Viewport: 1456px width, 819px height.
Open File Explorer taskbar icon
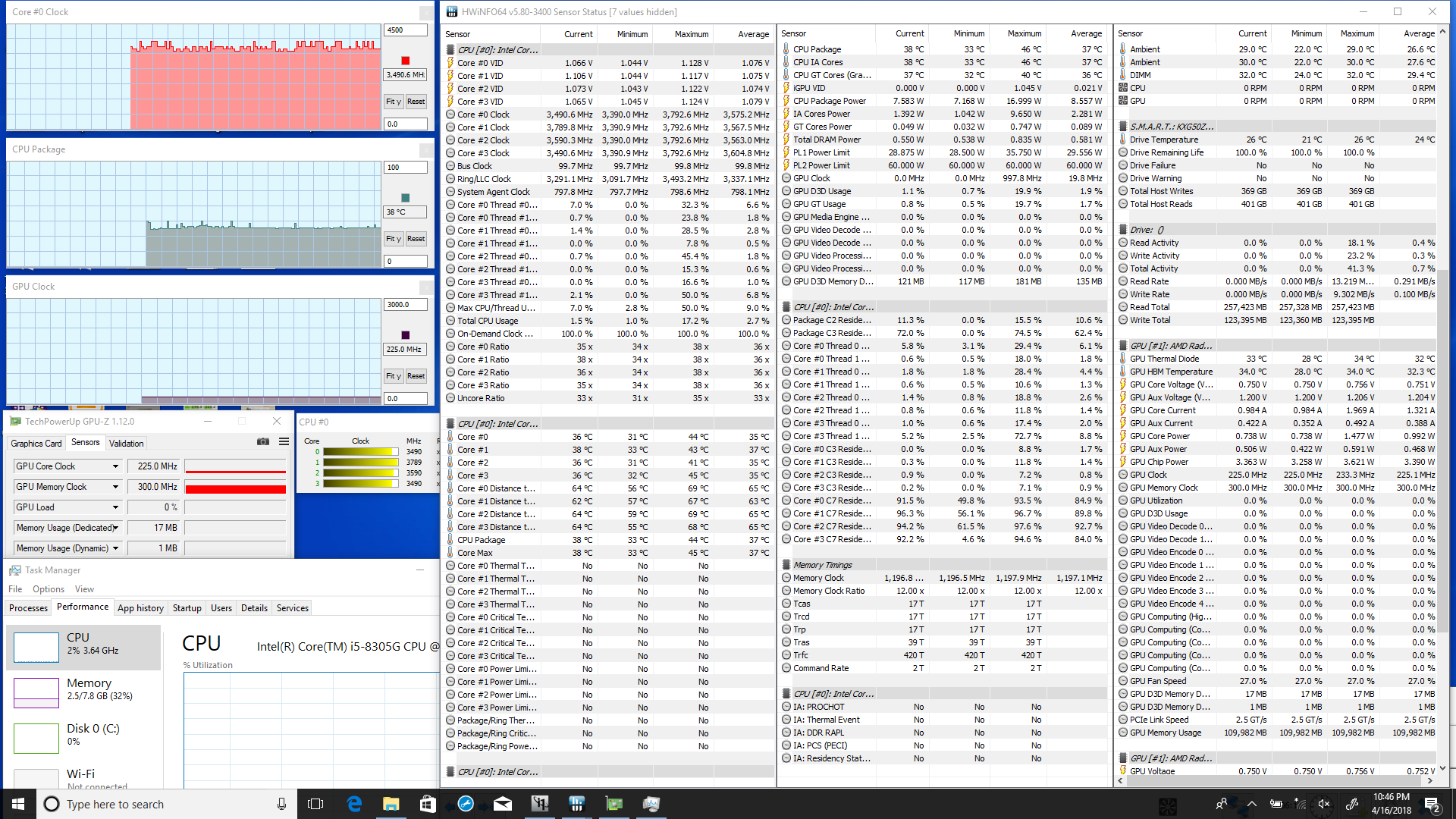point(391,804)
